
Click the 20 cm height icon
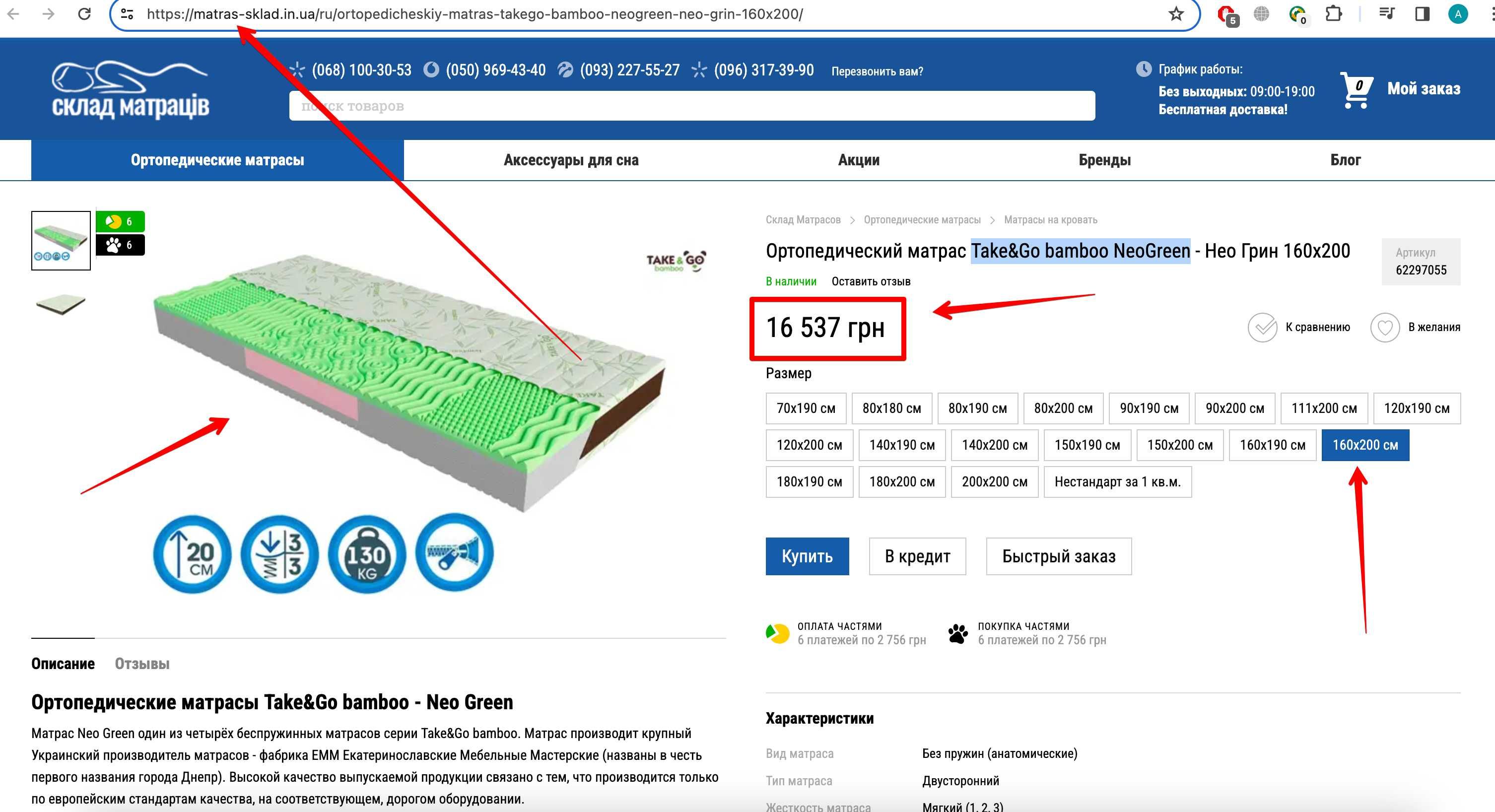pyautogui.click(x=192, y=554)
